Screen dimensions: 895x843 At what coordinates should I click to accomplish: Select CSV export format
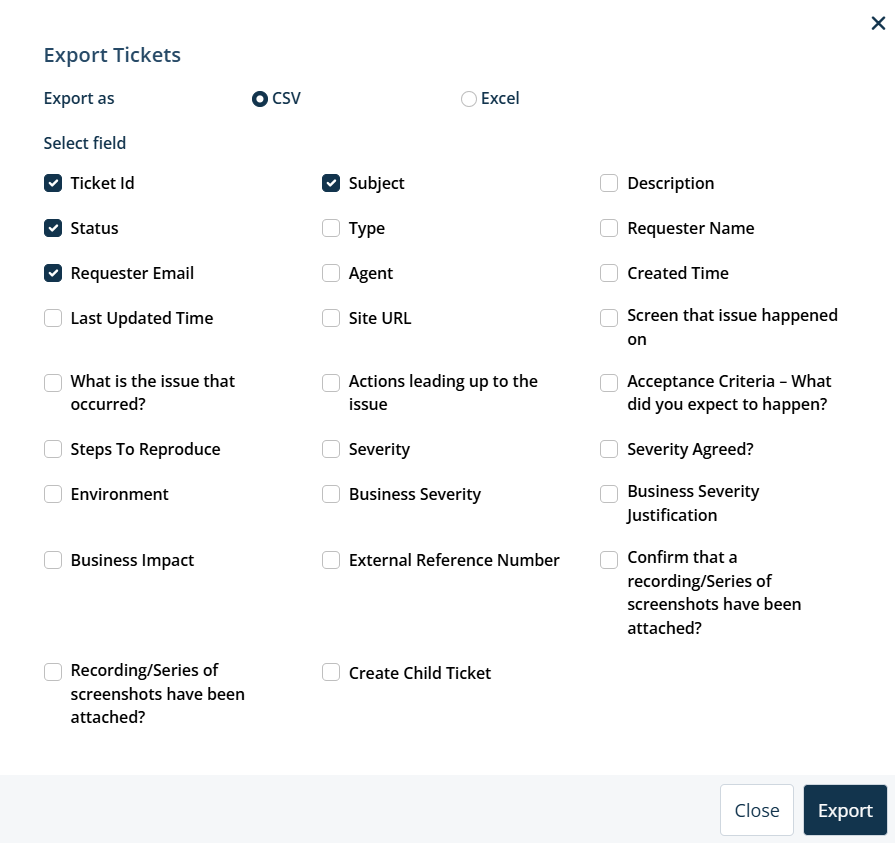[260, 99]
